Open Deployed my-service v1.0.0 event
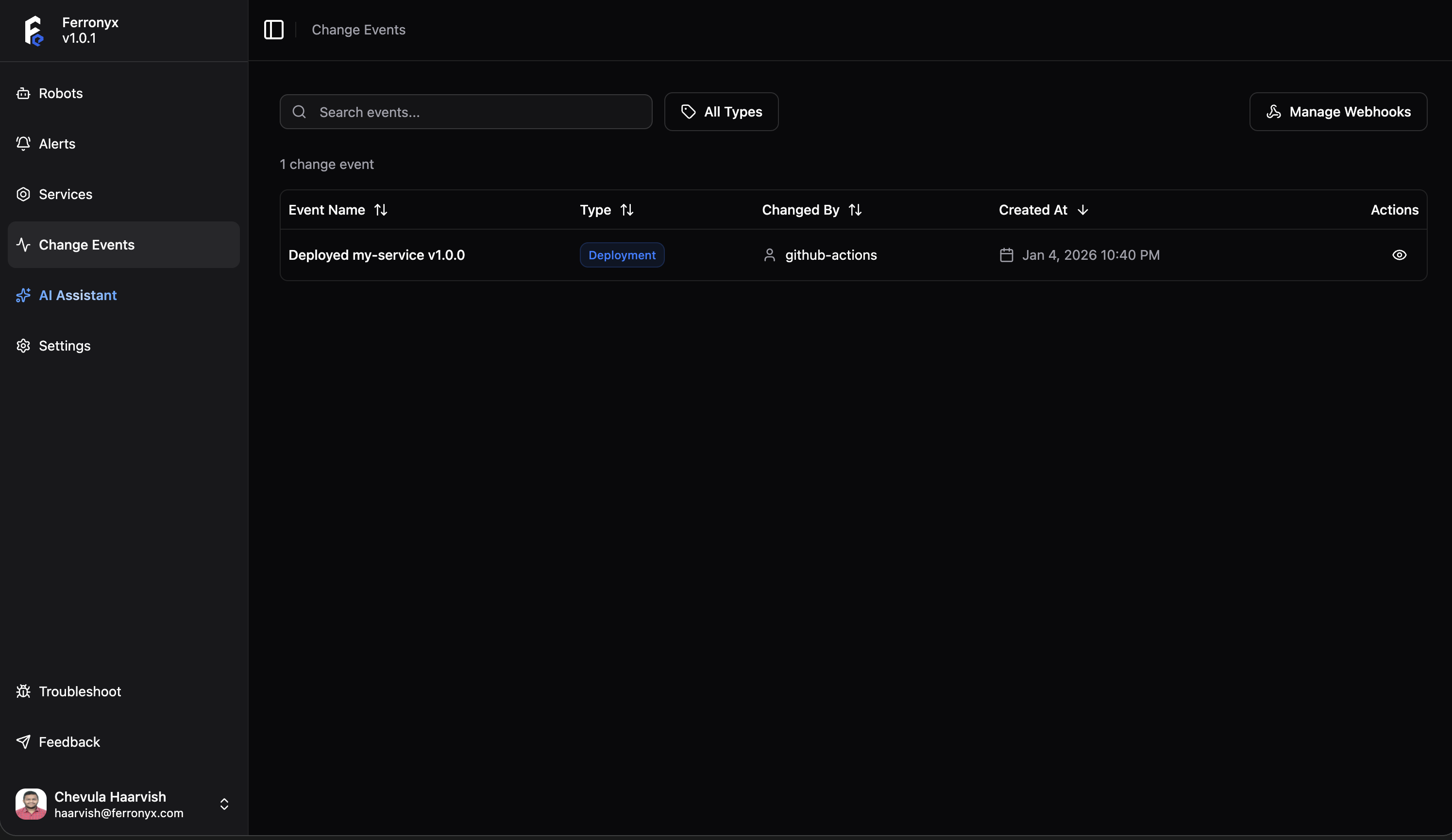 click(x=376, y=254)
